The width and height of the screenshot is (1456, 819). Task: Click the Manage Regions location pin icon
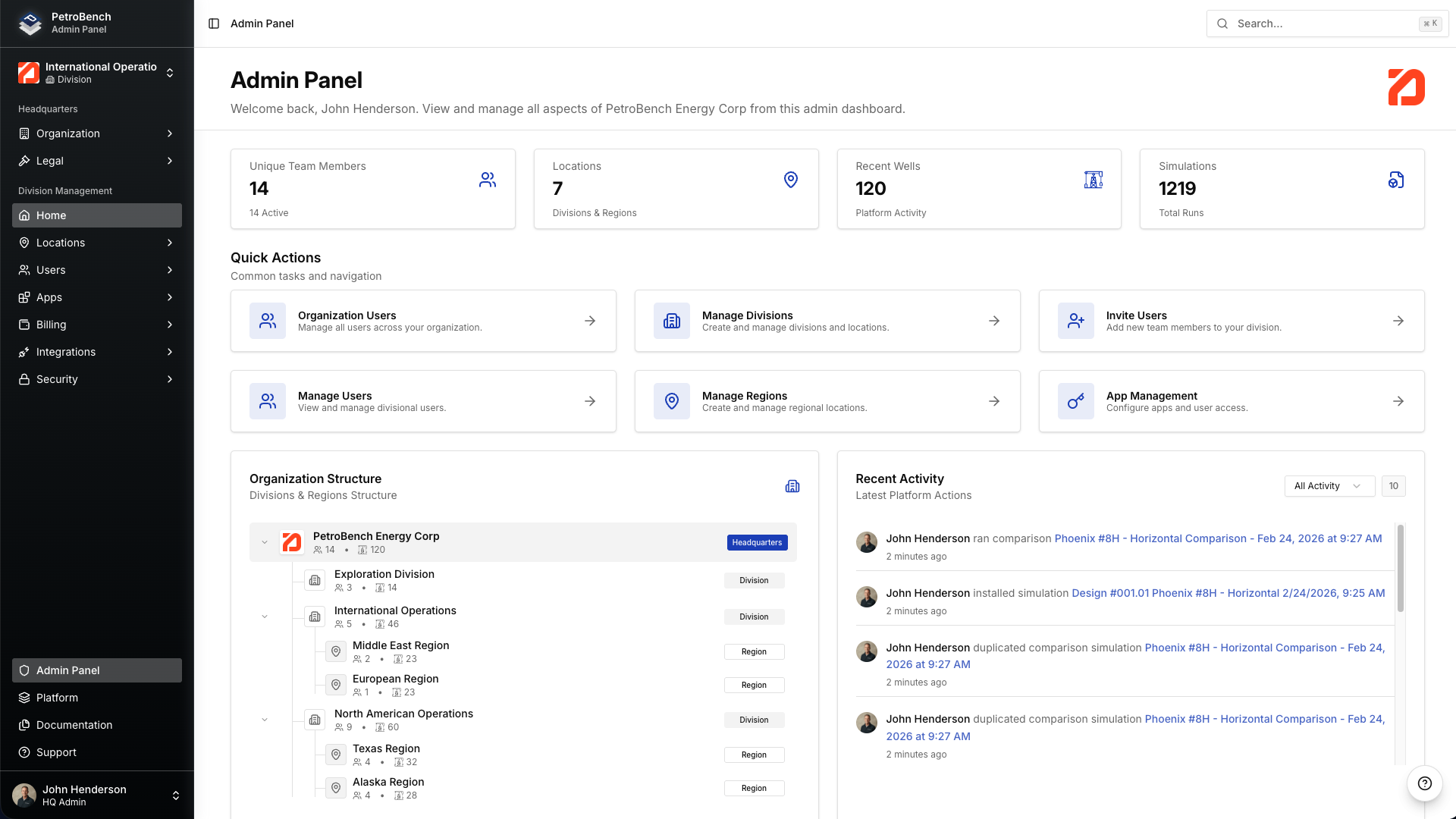coord(671,401)
